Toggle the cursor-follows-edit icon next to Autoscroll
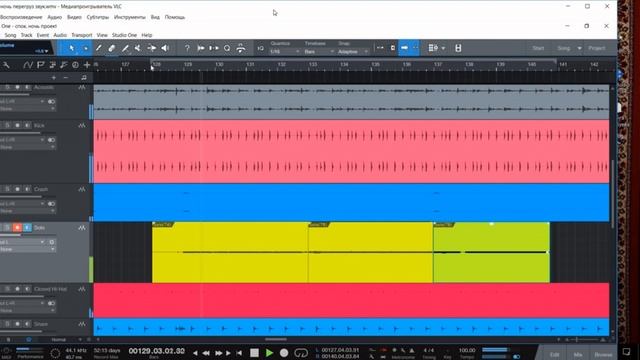The image size is (640, 360). tap(415, 48)
